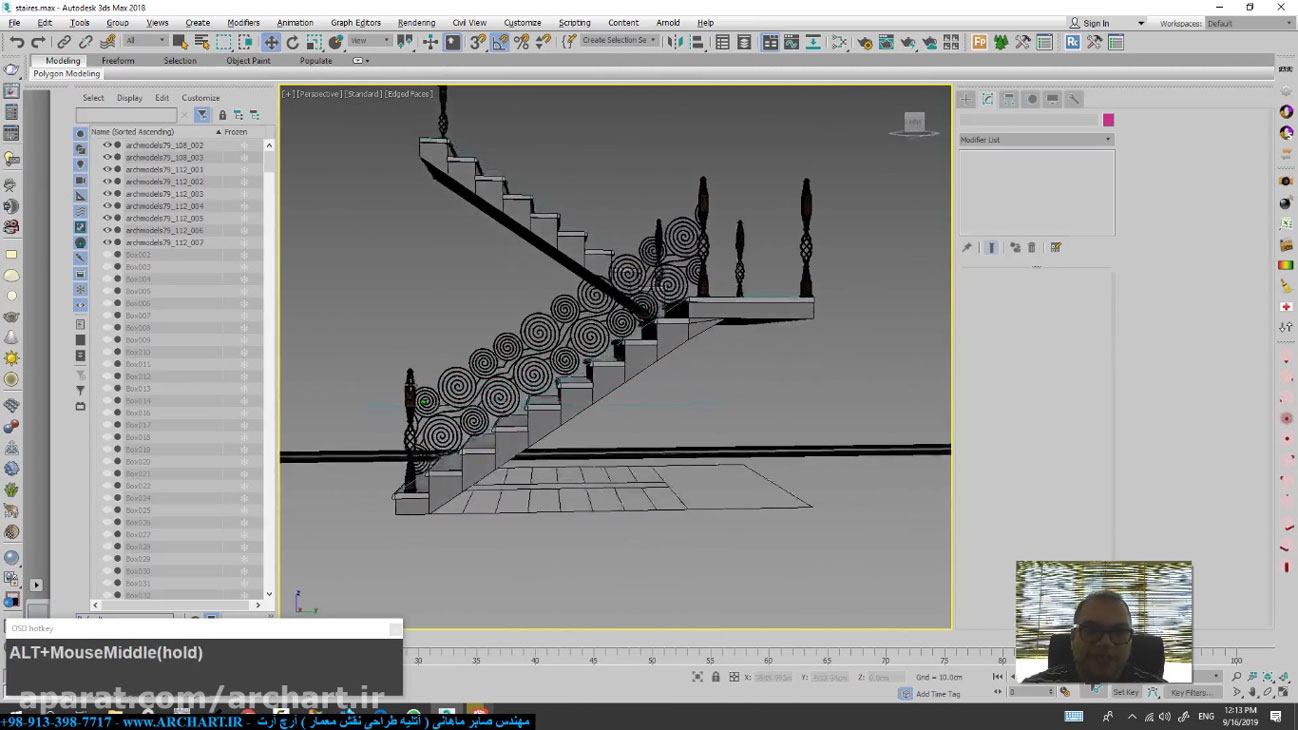
Task: Activate the Select and Move tool
Action: click(x=271, y=42)
